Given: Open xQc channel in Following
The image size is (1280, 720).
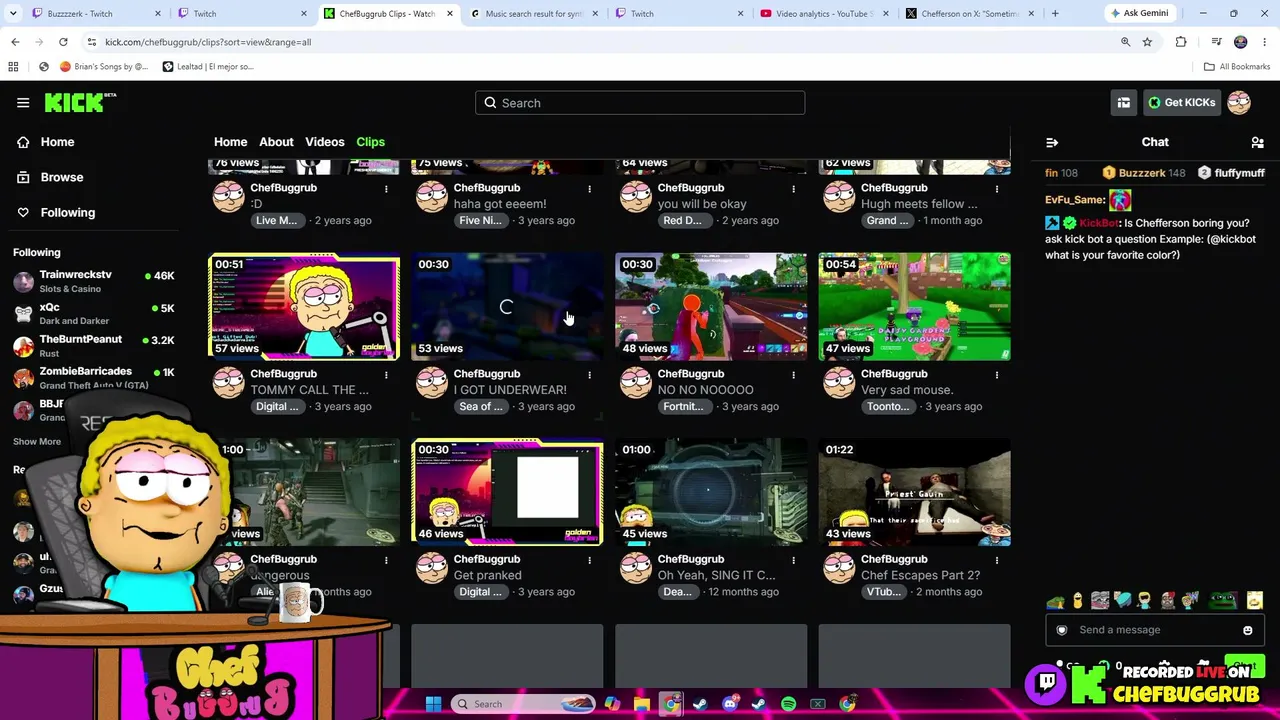Looking at the screenshot, I should (93, 313).
